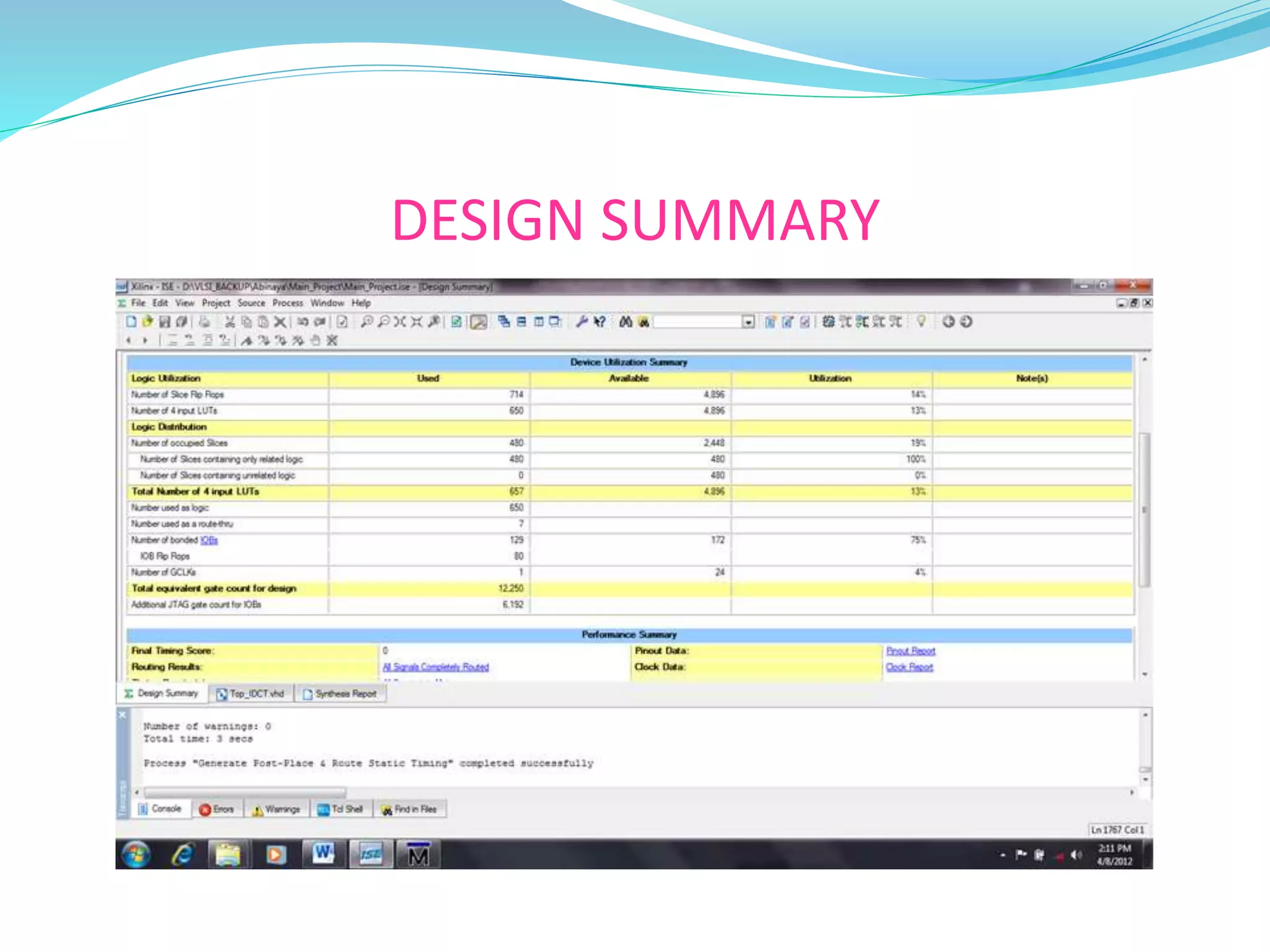The height and width of the screenshot is (952, 1270).
Task: Open Microsoft Word from taskbar
Action: pyautogui.click(x=323, y=855)
